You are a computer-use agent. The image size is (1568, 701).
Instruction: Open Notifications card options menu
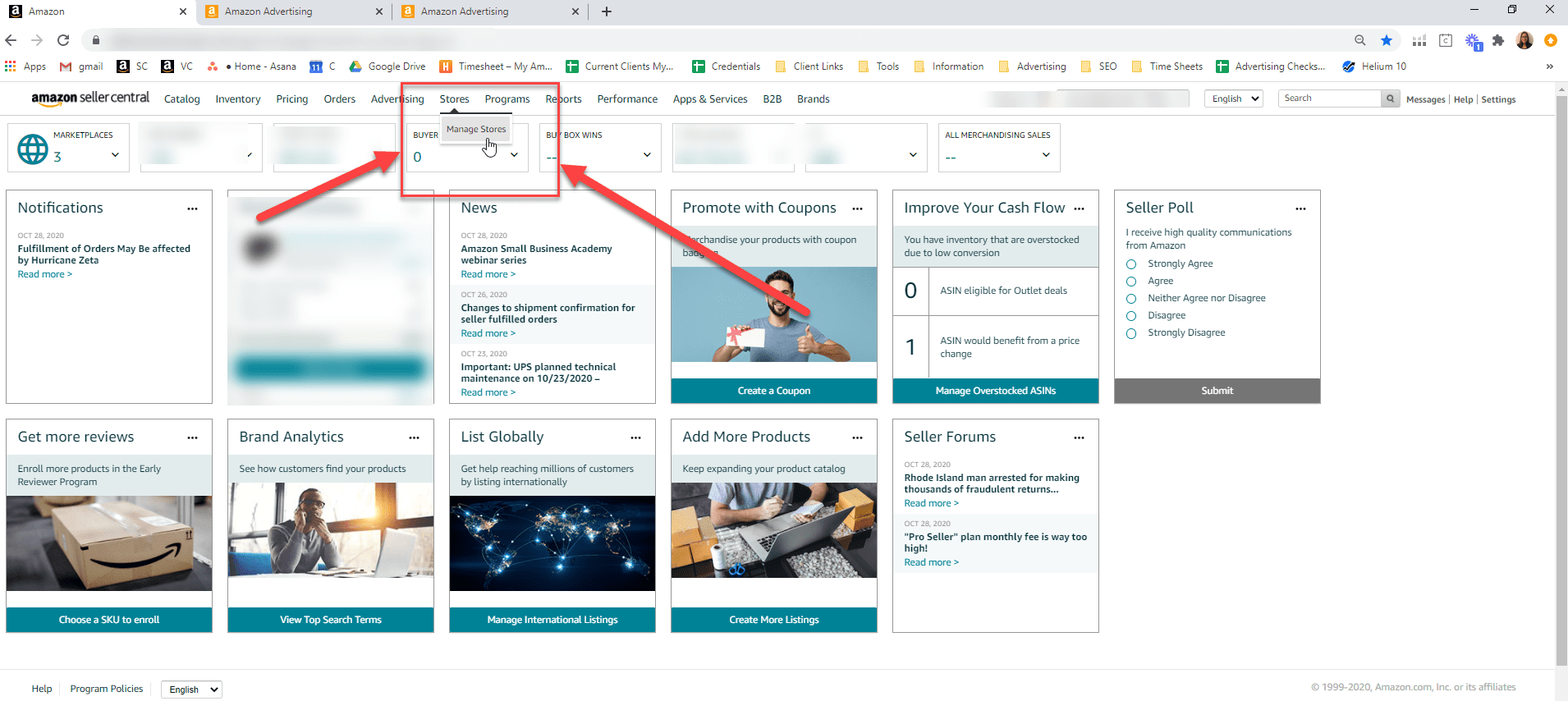click(x=192, y=208)
